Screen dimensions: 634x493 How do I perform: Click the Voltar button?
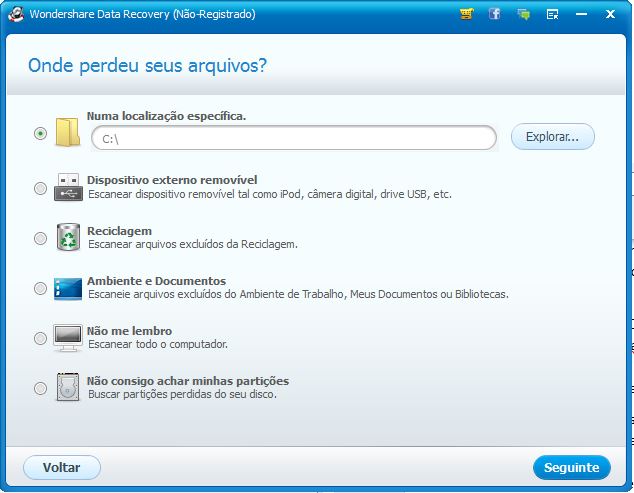tap(62, 467)
